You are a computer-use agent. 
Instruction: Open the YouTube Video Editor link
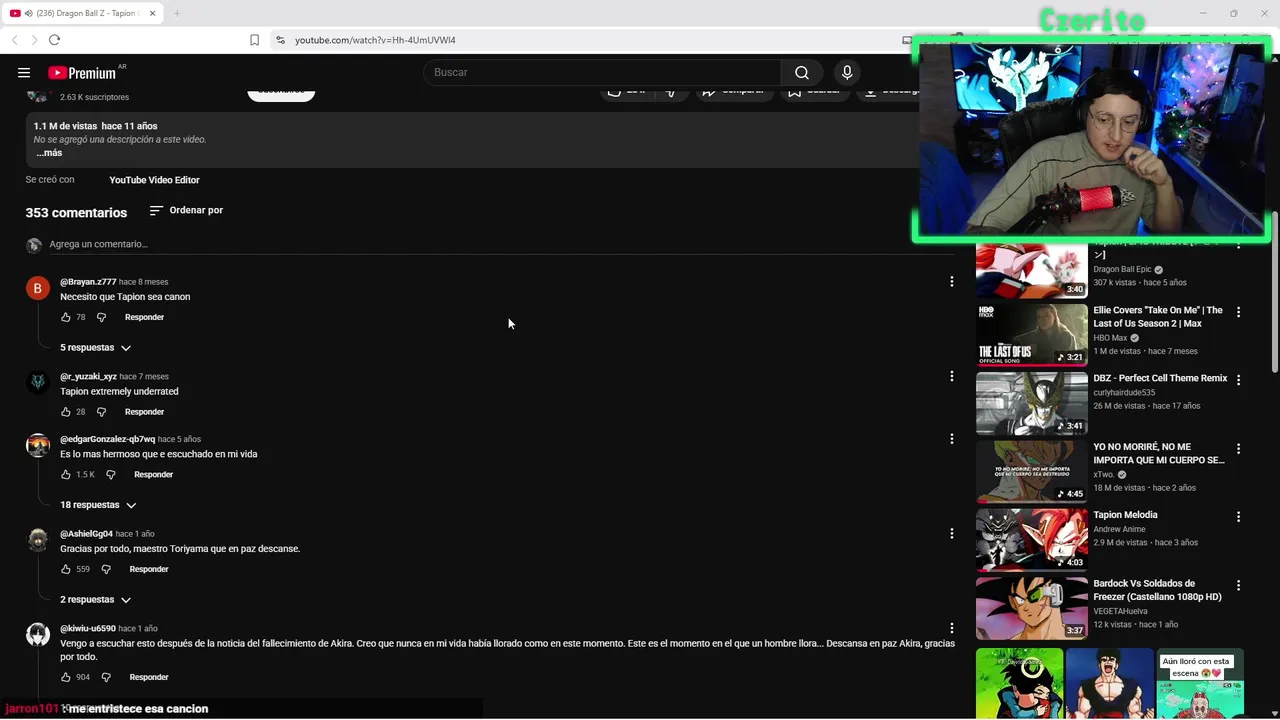click(154, 180)
